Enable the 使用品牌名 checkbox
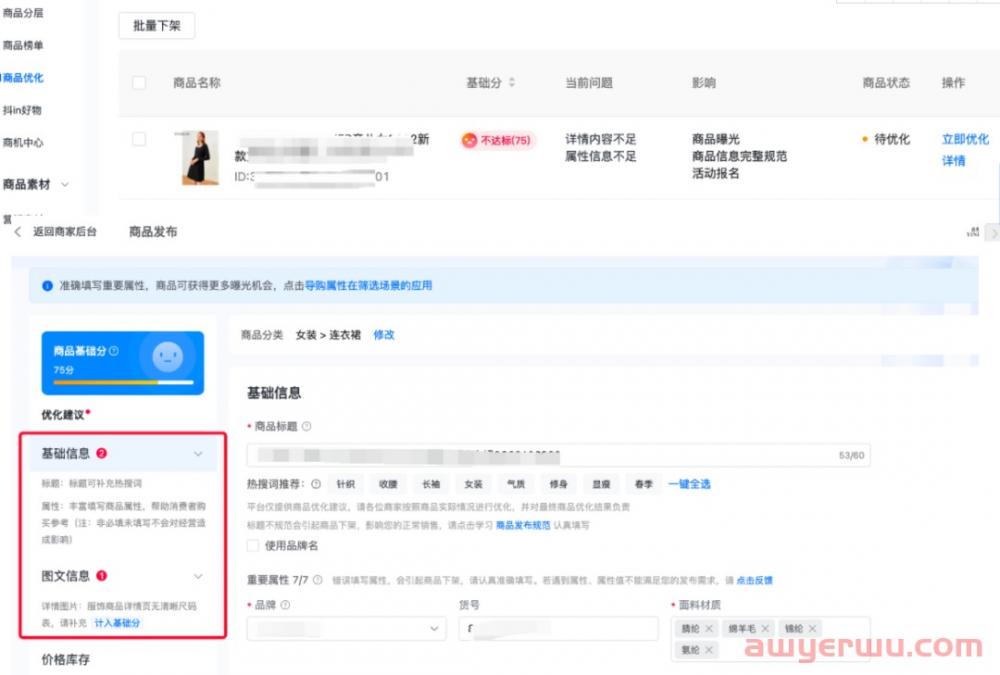 (x=253, y=545)
